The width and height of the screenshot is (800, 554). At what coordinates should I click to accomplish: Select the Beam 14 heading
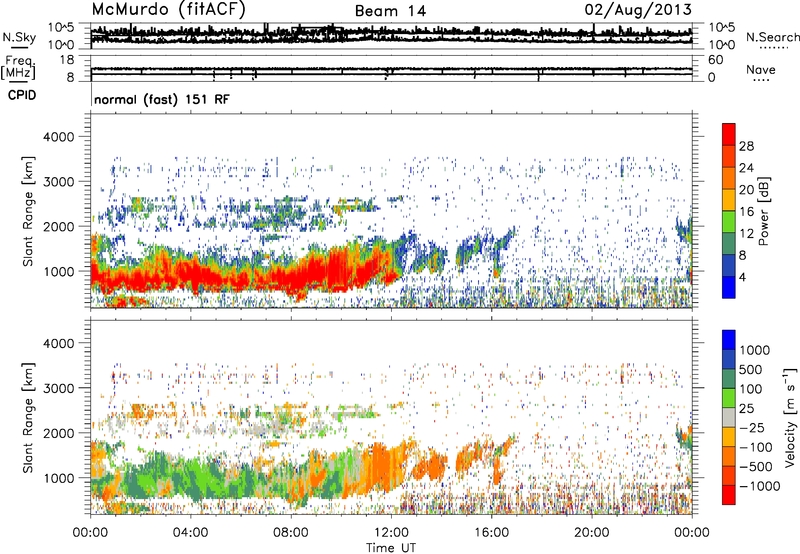click(x=390, y=11)
